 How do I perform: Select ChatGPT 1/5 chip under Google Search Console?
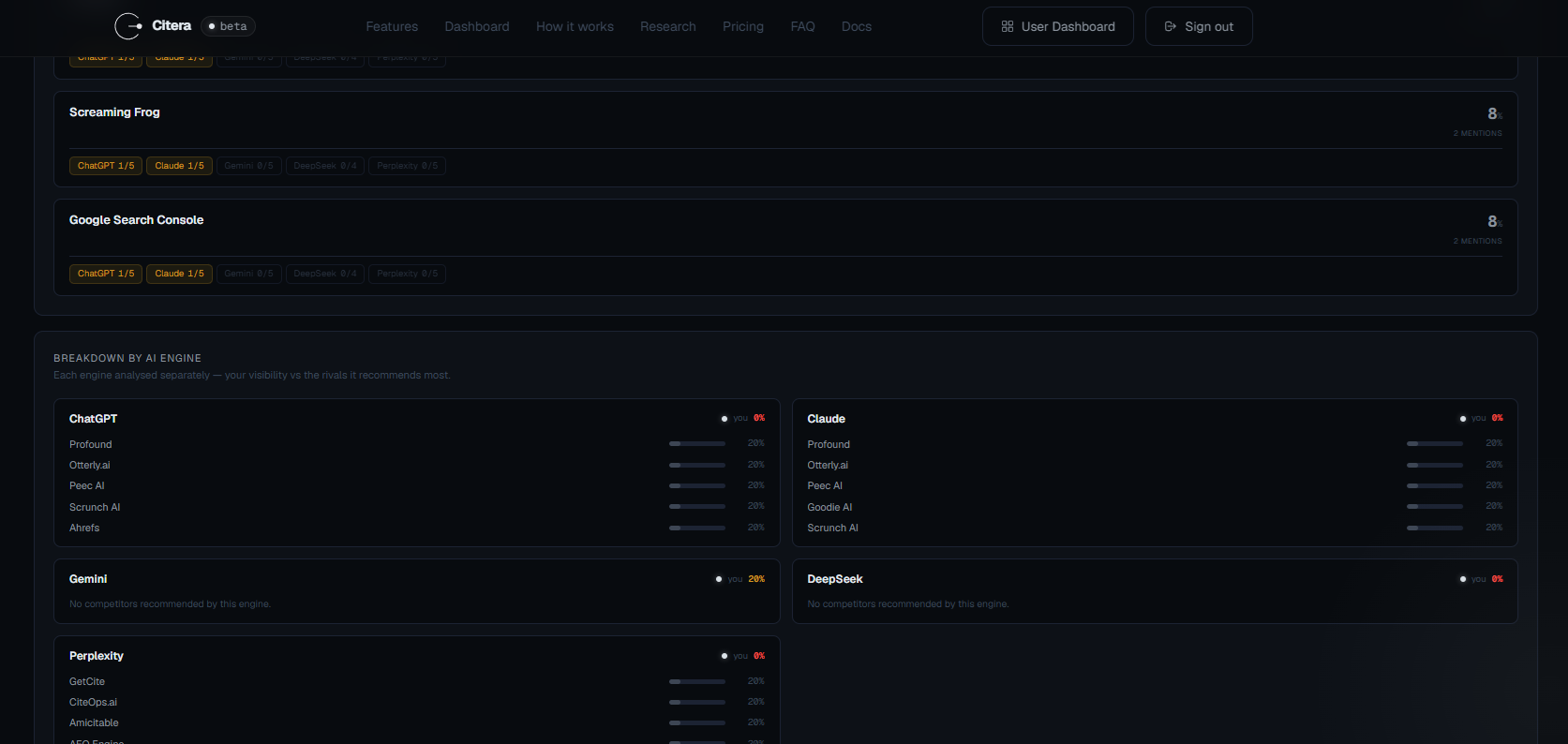tap(106, 274)
